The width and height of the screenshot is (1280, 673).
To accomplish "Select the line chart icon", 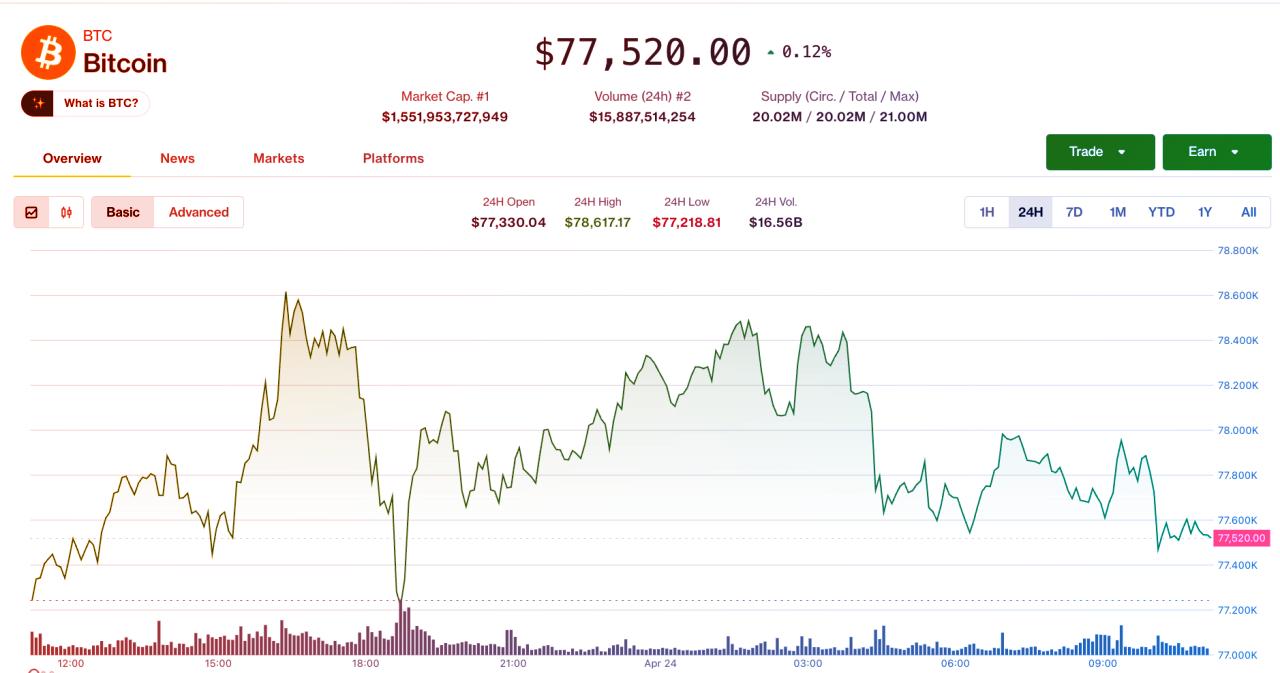I will (31, 212).
